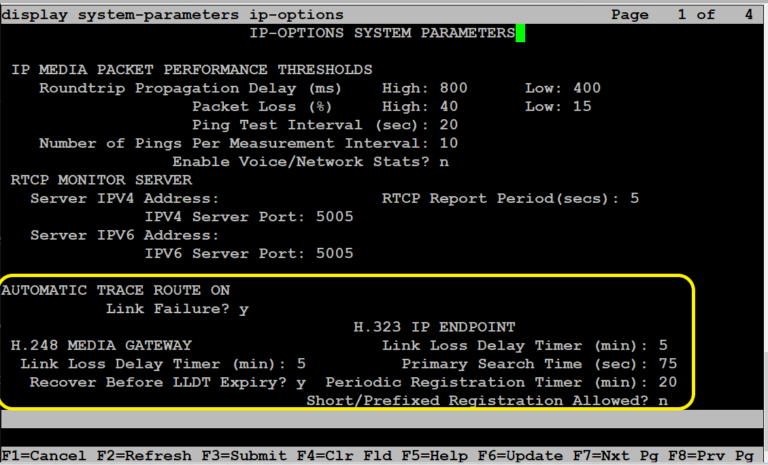Image resolution: width=768 pixels, height=465 pixels.
Task: Click the Roundtrip Propagation Delay Low value 400
Action: (x=587, y=88)
